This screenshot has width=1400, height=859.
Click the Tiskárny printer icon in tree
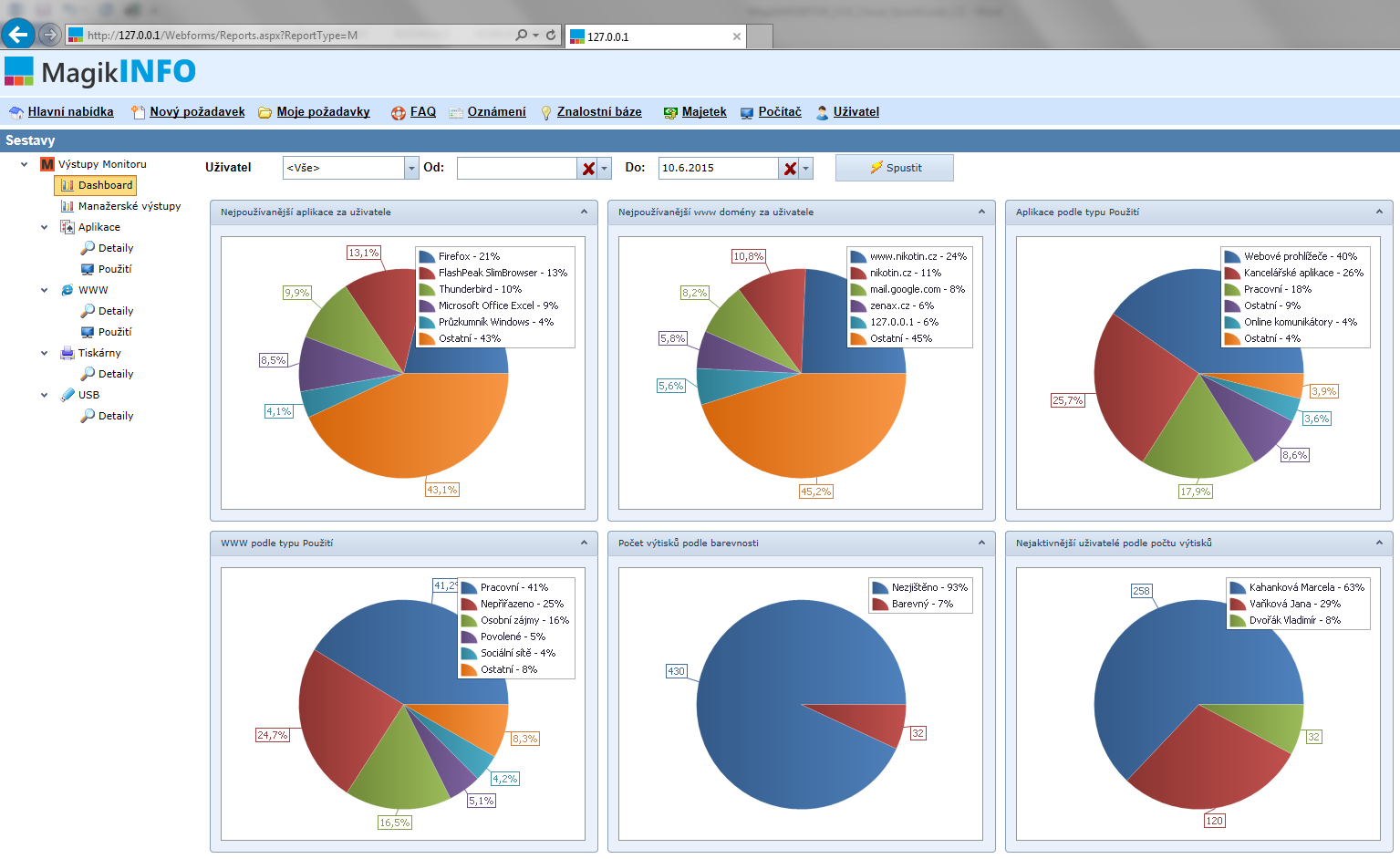coord(67,353)
